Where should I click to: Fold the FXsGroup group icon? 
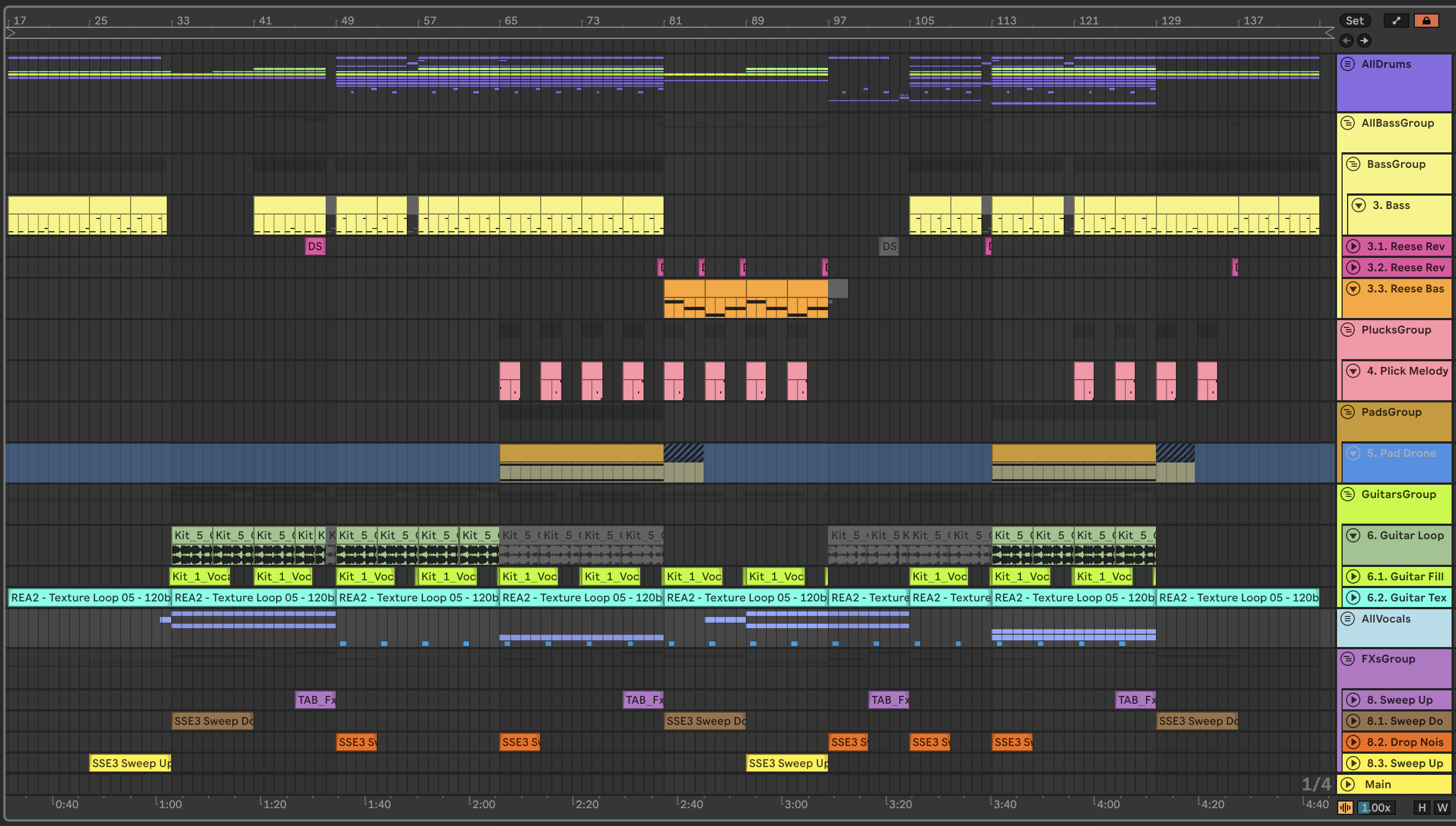coord(1348,659)
